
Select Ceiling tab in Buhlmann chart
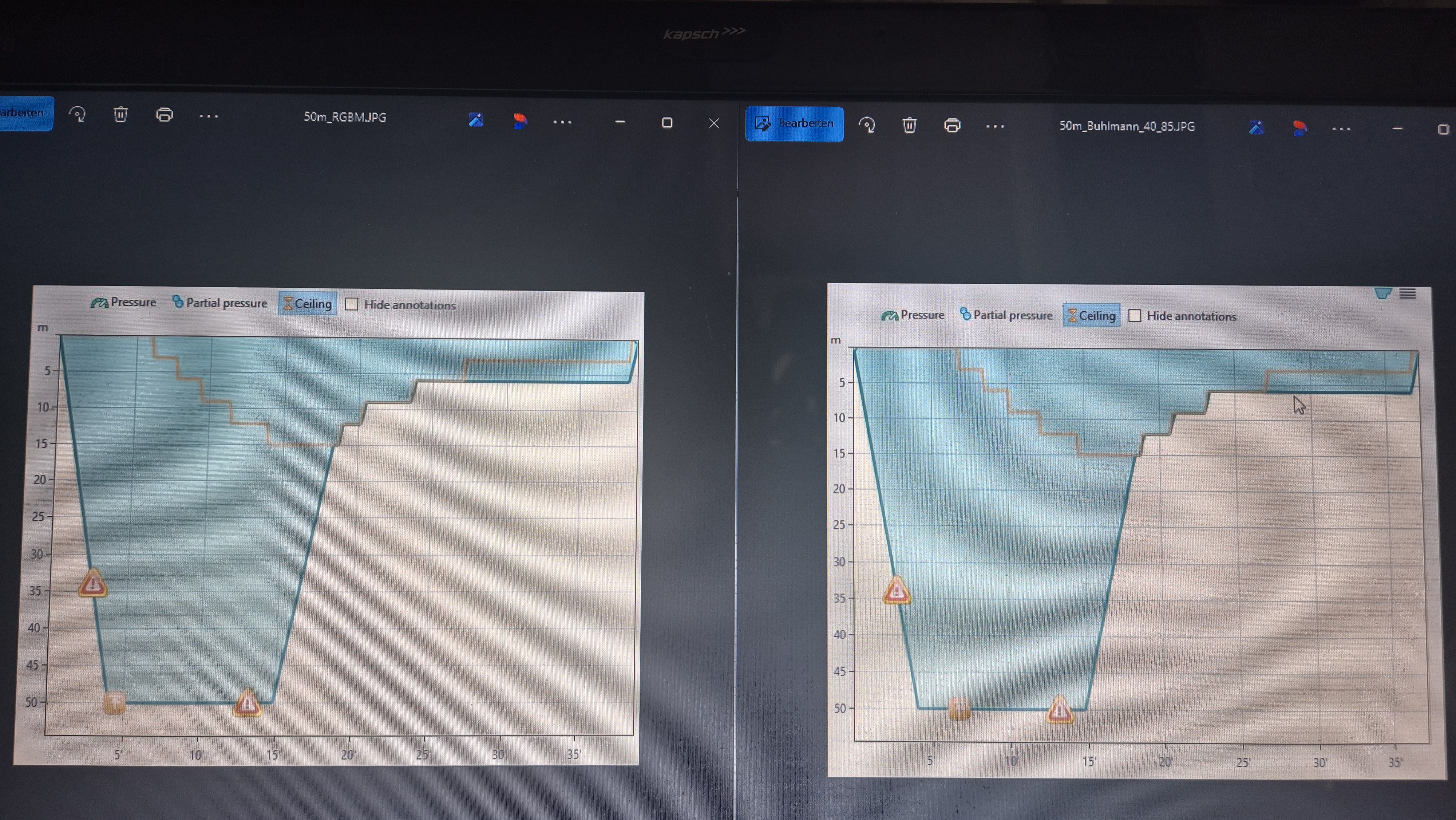pos(1091,316)
